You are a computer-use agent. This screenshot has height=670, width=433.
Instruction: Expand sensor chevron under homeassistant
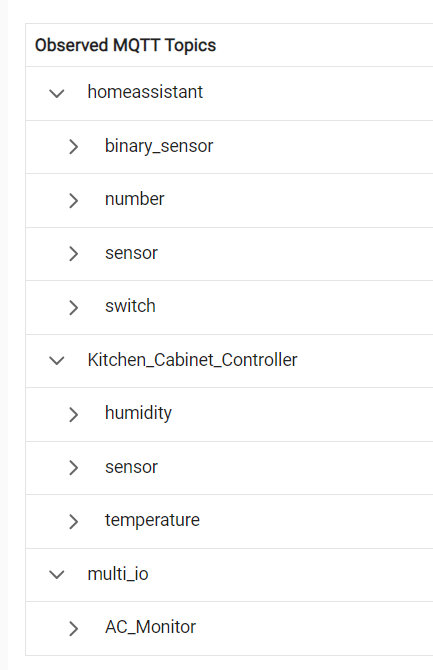[x=74, y=254]
